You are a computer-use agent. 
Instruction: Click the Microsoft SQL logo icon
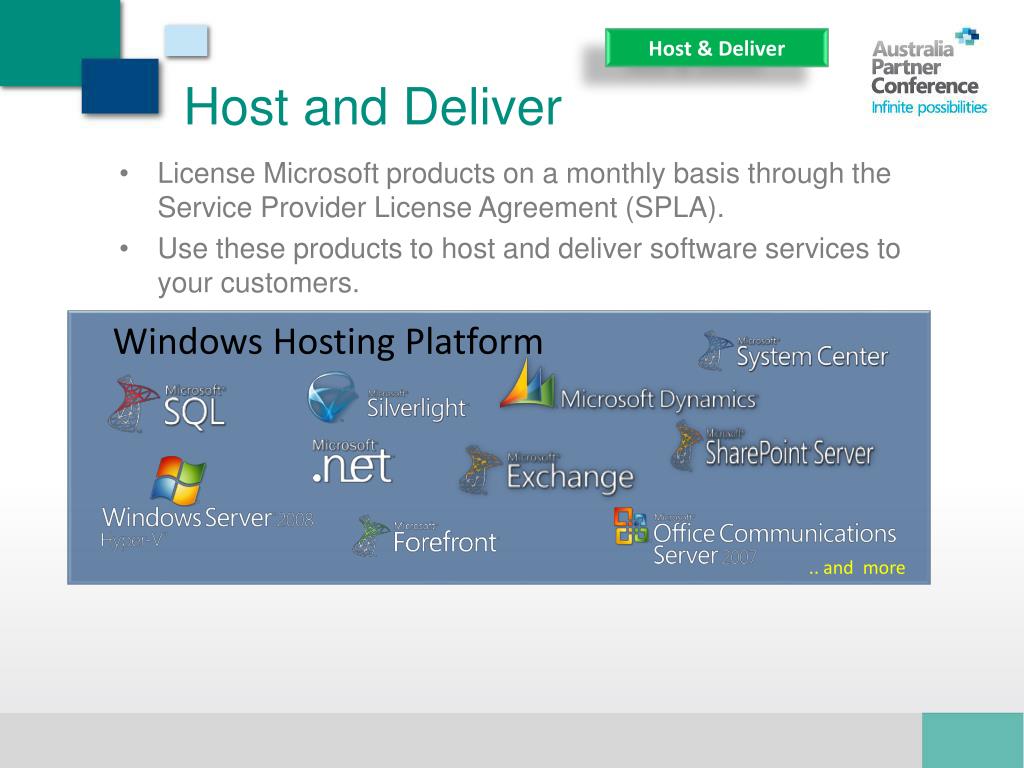133,404
